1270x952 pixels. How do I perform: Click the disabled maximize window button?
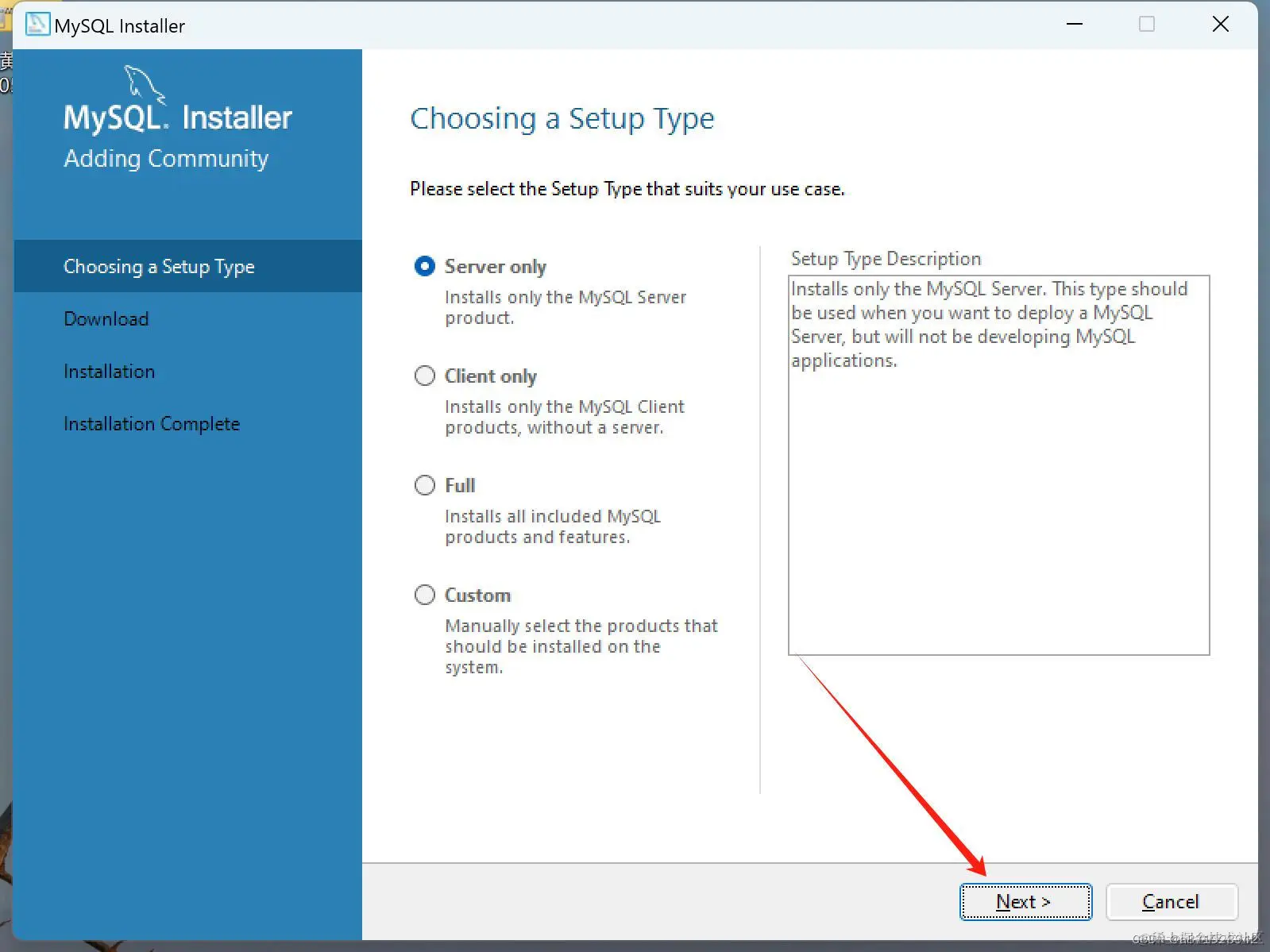click(1147, 25)
